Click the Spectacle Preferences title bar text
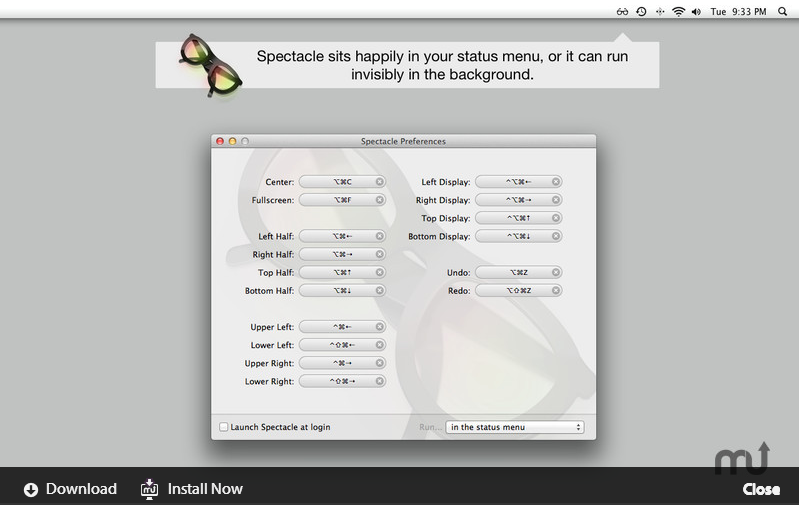 (403, 141)
